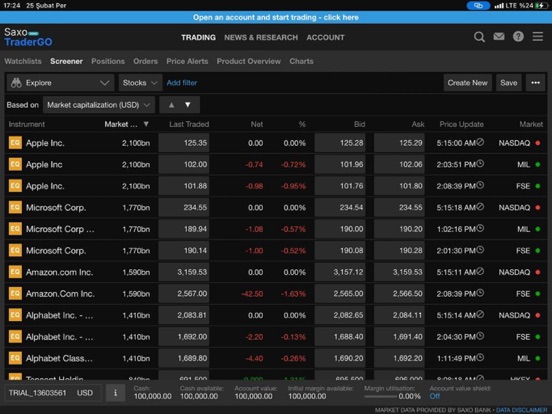Open NEWS & RESEARCH section
The image size is (552, 414).
pos(261,37)
